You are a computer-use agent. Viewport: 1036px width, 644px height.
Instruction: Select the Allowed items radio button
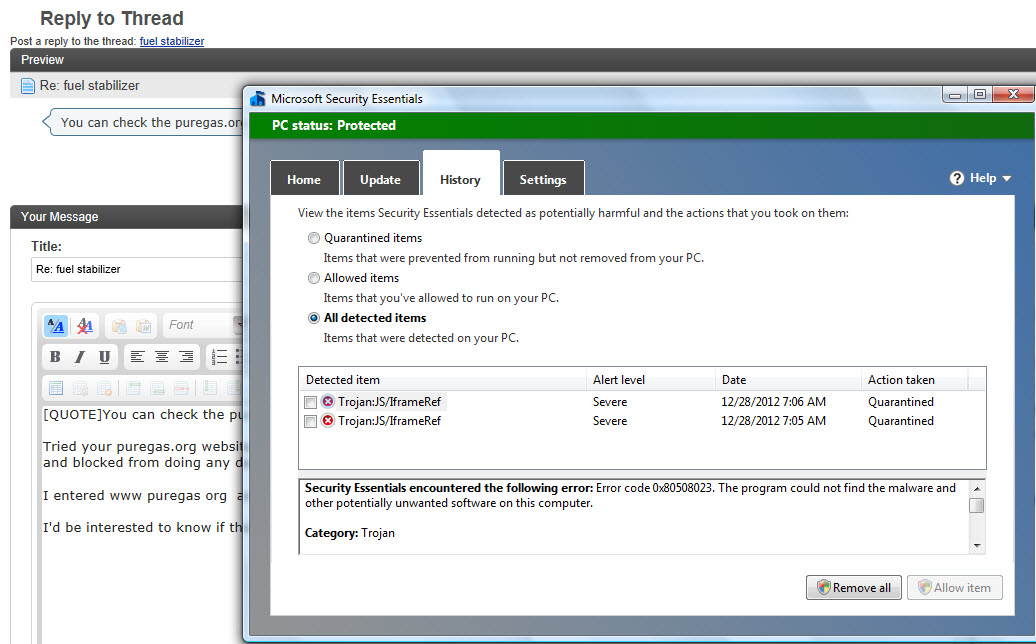(314, 278)
